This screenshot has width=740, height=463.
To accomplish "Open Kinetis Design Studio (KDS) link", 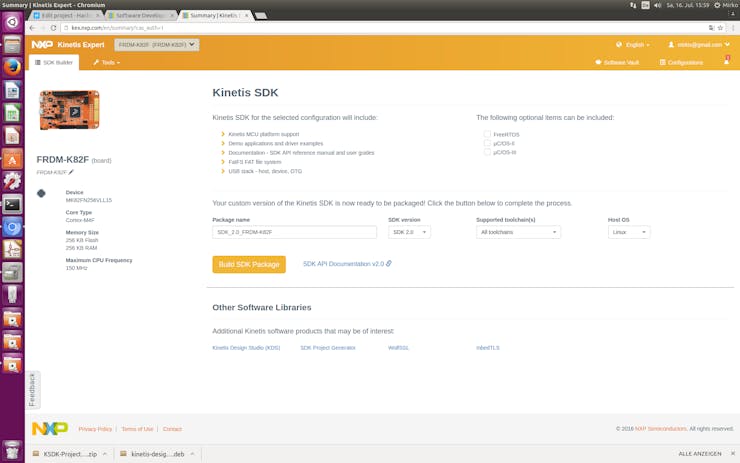I will (246, 348).
